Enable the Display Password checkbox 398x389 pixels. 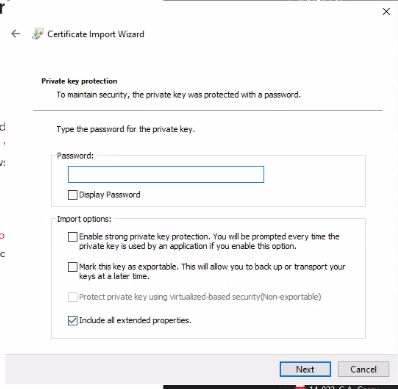coord(72,195)
